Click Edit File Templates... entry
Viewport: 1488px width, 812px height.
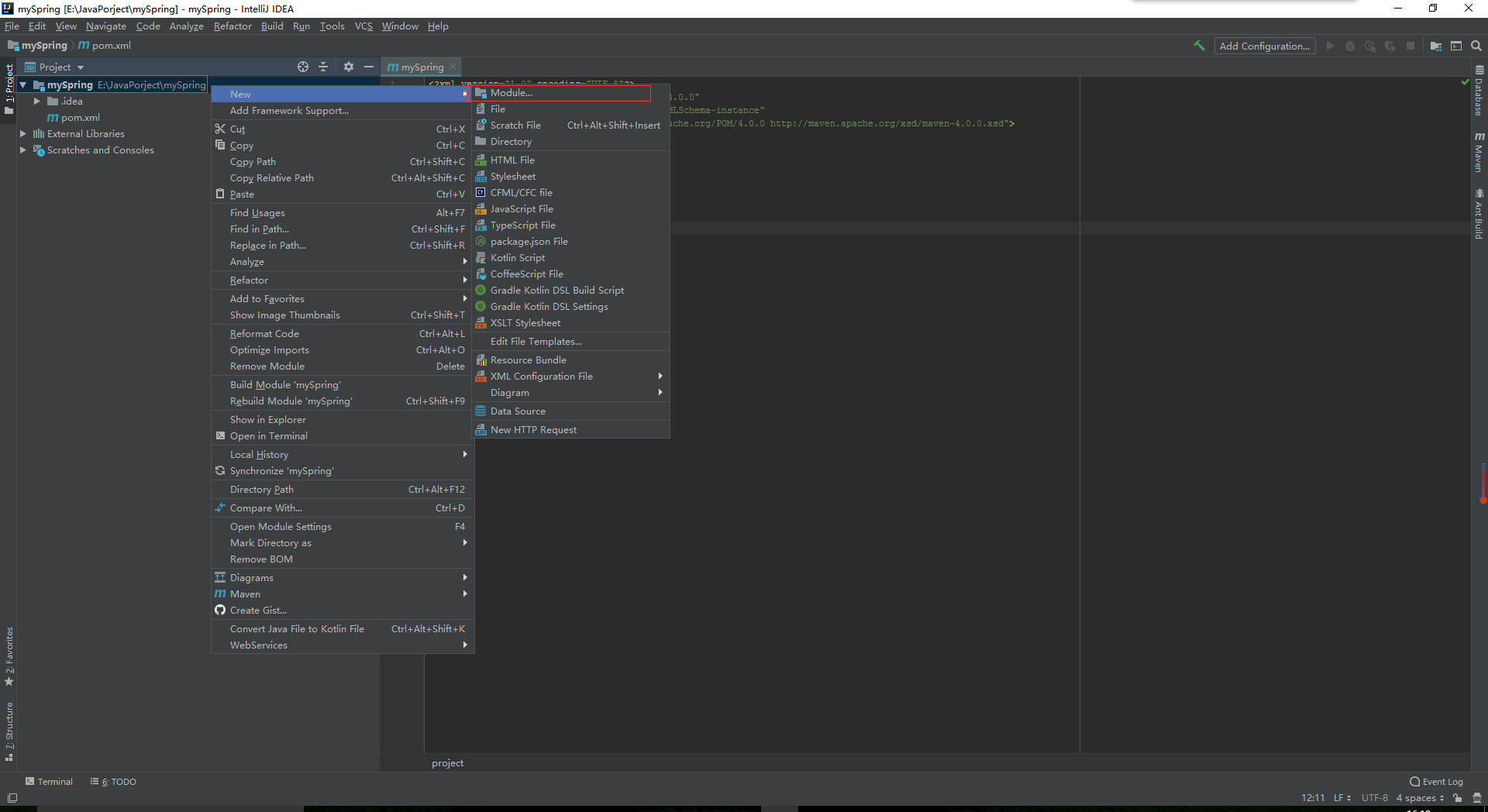[571, 342]
